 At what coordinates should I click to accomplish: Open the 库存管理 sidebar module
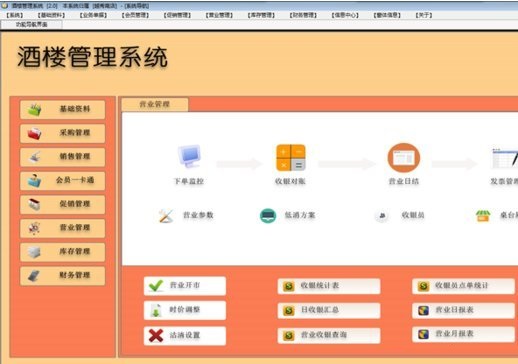(x=63, y=252)
